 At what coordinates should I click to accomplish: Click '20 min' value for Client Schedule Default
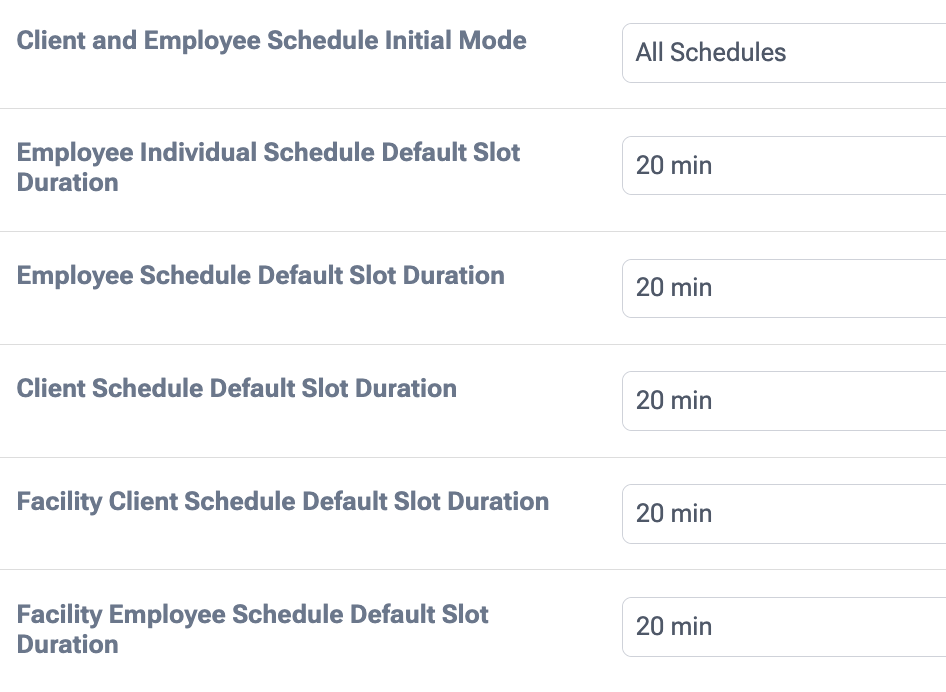674,401
